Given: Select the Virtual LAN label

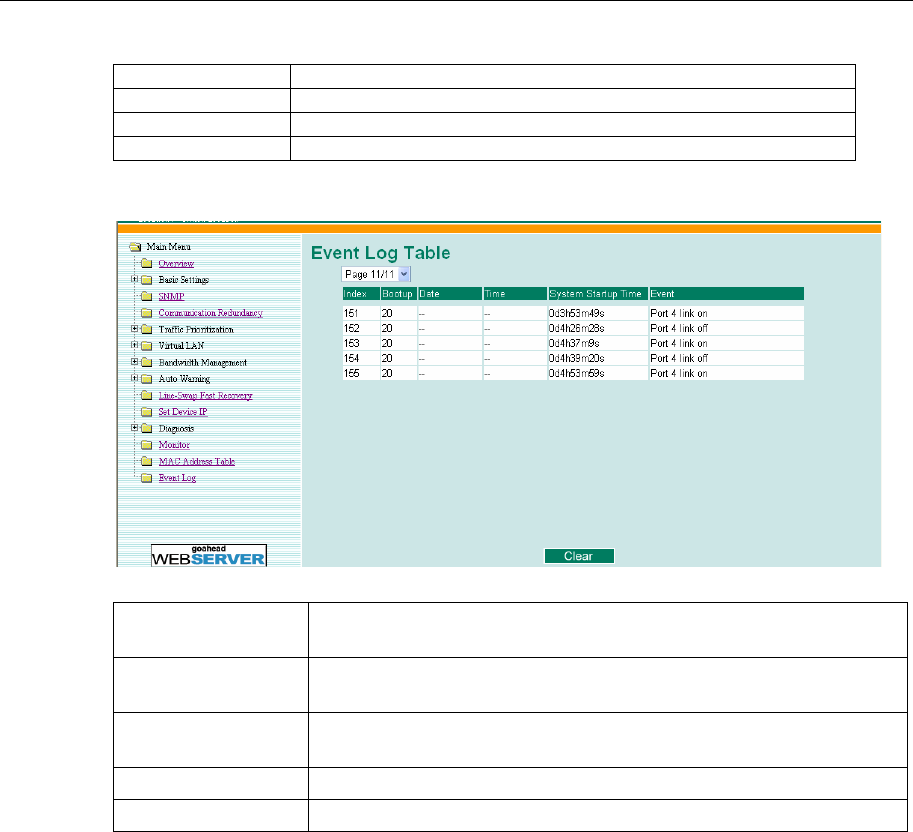Looking at the screenshot, I should [x=181, y=346].
